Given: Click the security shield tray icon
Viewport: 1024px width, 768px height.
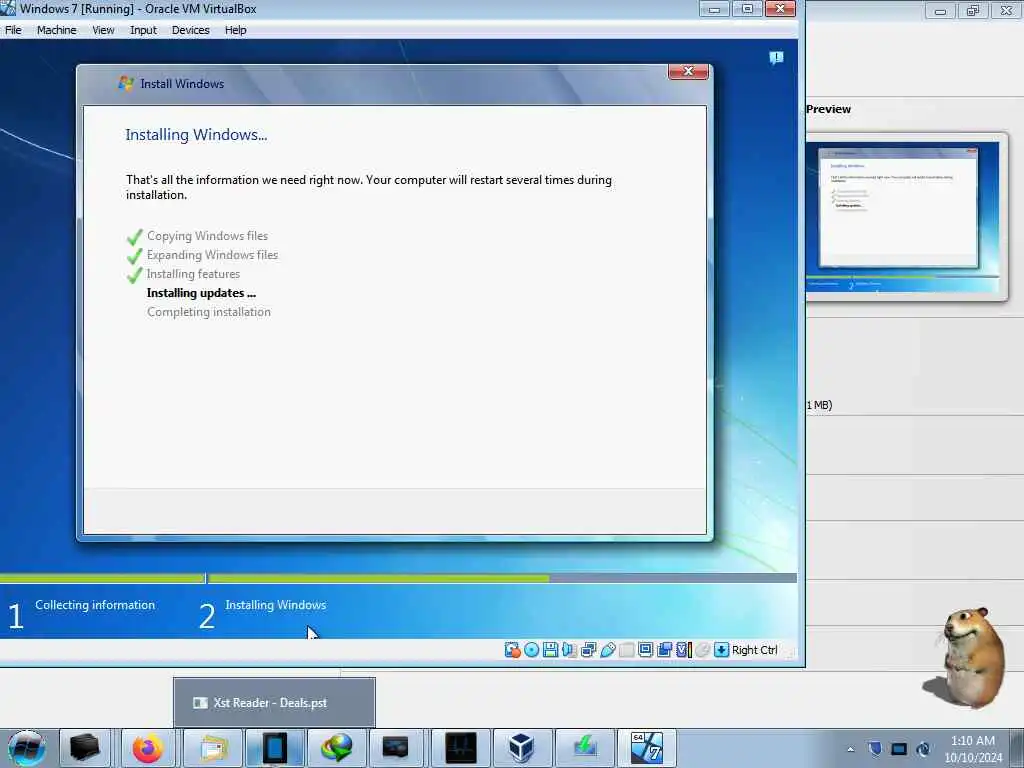Looking at the screenshot, I should [x=875, y=749].
